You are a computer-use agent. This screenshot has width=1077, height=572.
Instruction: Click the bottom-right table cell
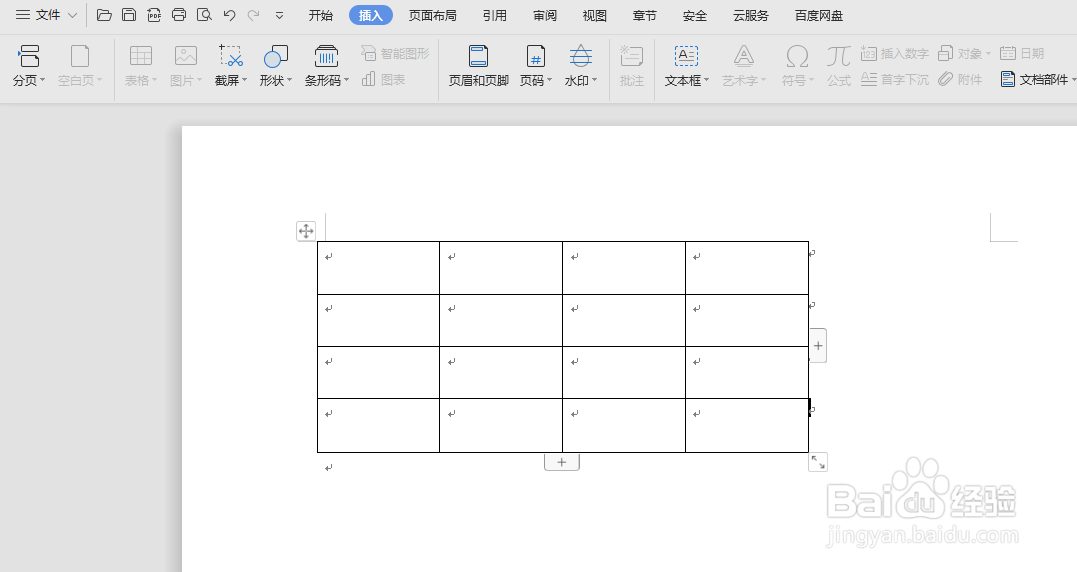coord(747,425)
